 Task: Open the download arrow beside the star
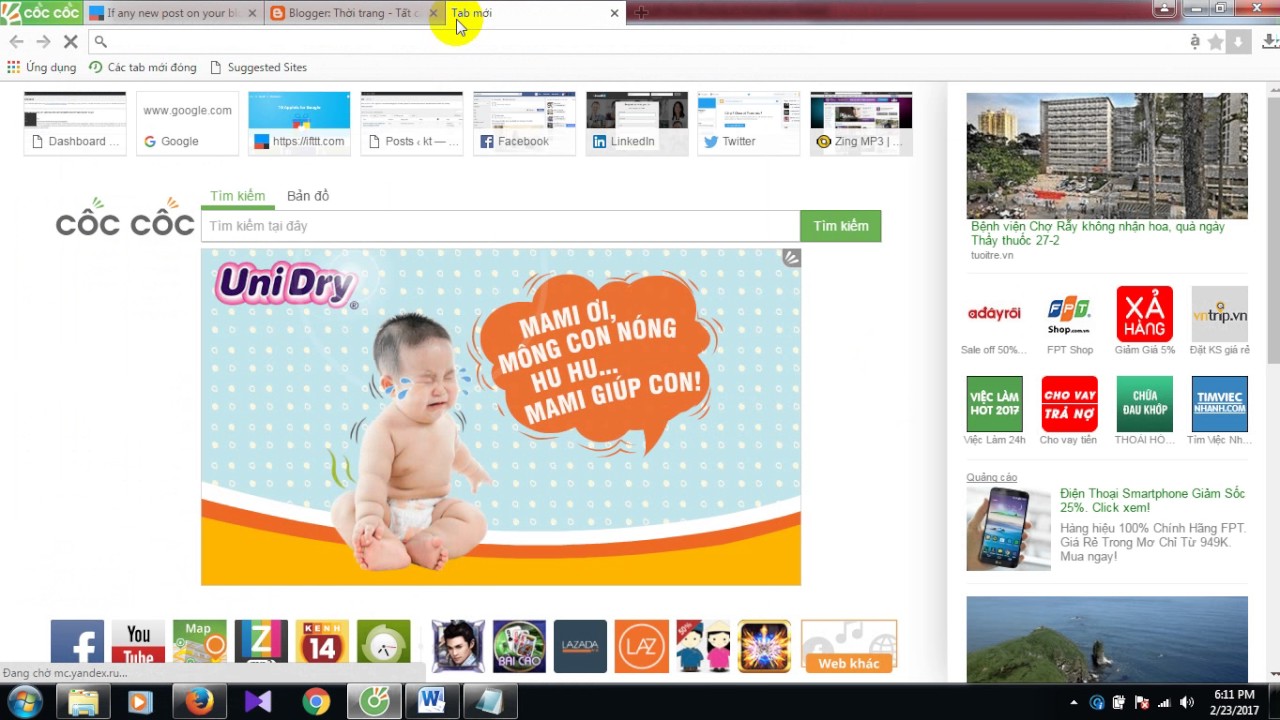pyautogui.click(x=1238, y=41)
